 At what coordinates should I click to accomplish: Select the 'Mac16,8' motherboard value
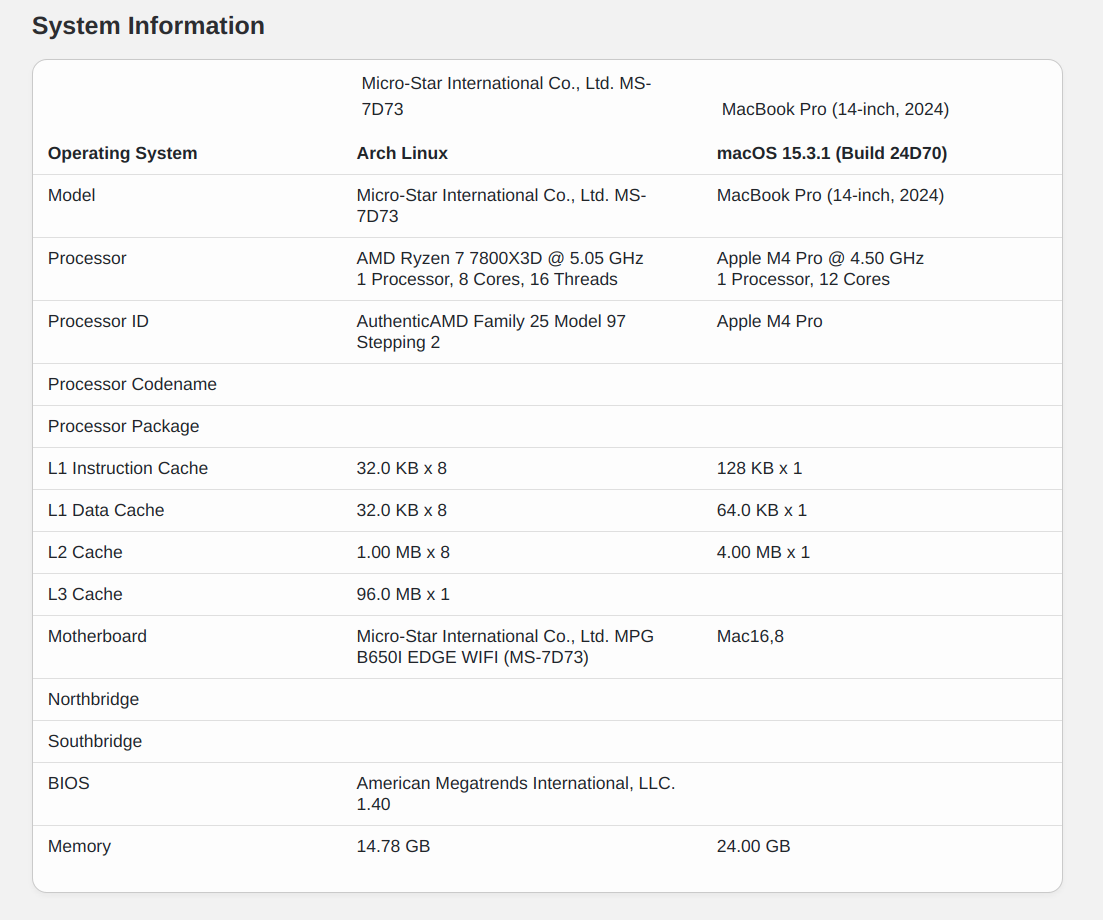click(x=750, y=636)
